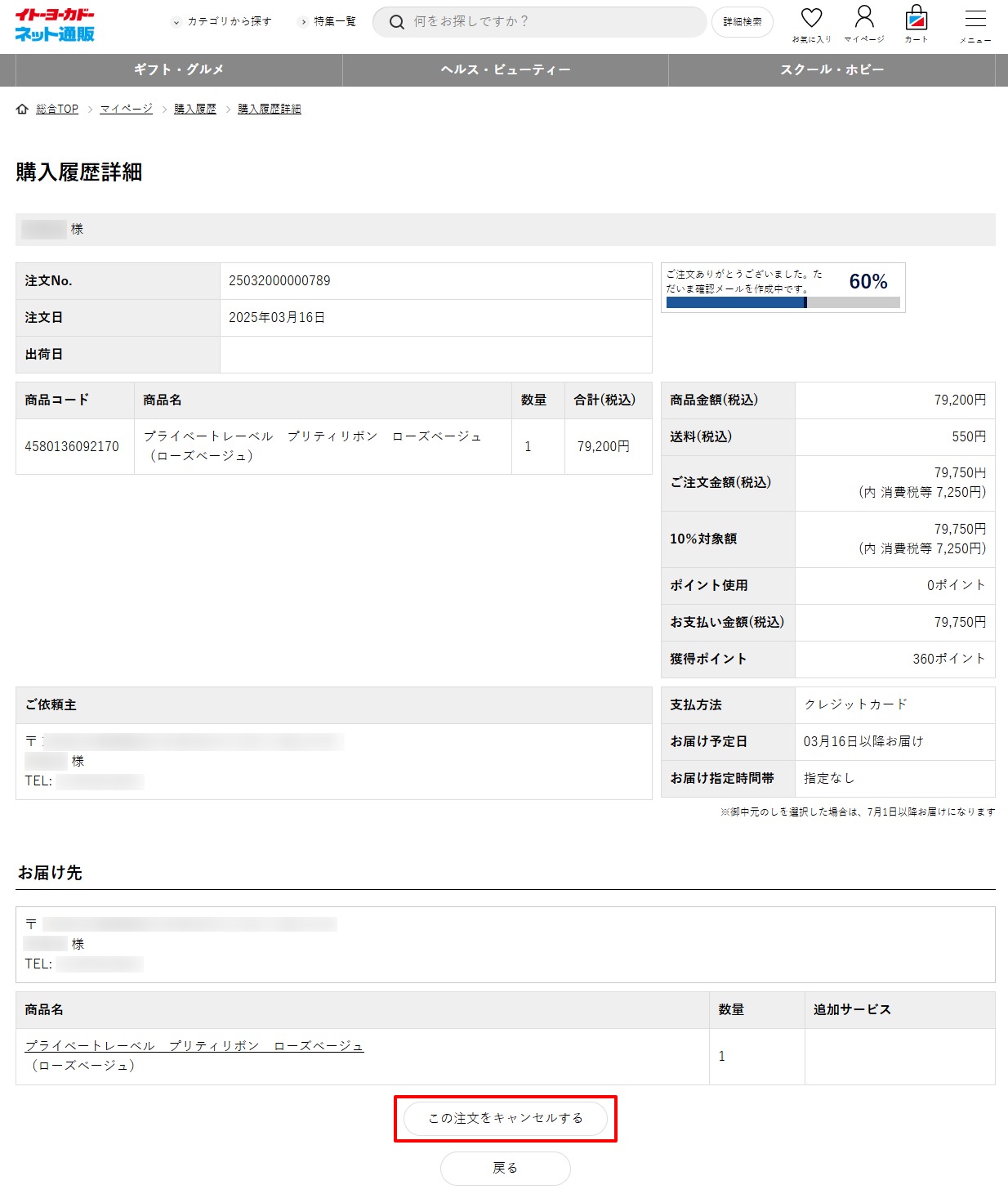
Task: Go to マイページ breadcrumb link
Action: point(126,110)
